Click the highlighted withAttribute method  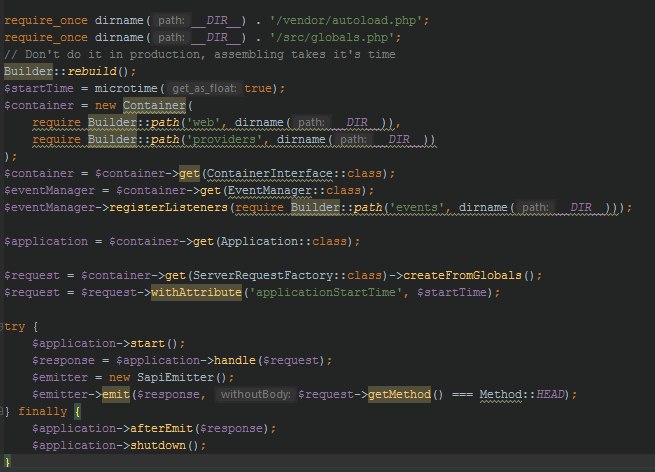[x=196, y=292]
